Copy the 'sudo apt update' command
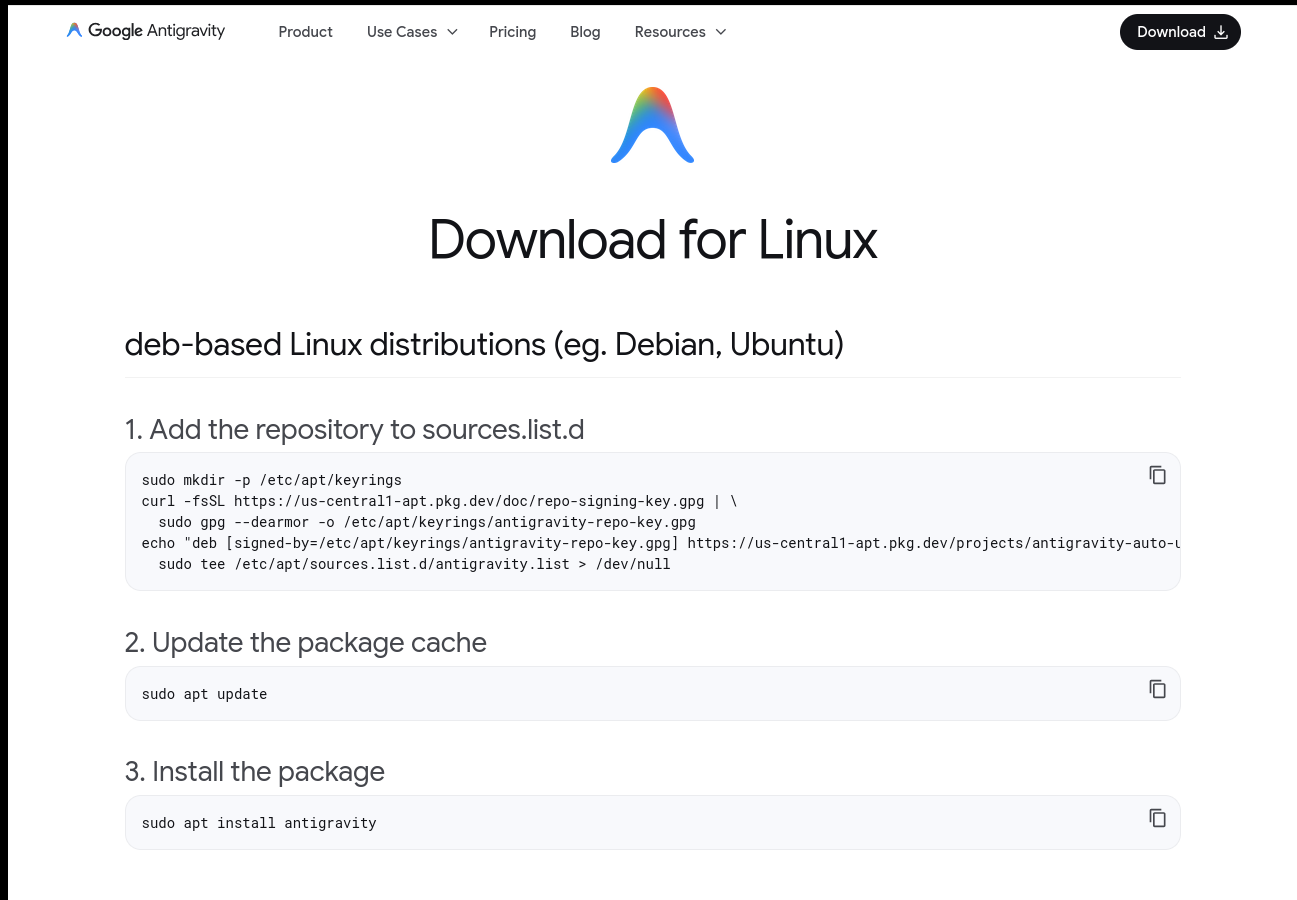1297x900 pixels. 1157,689
